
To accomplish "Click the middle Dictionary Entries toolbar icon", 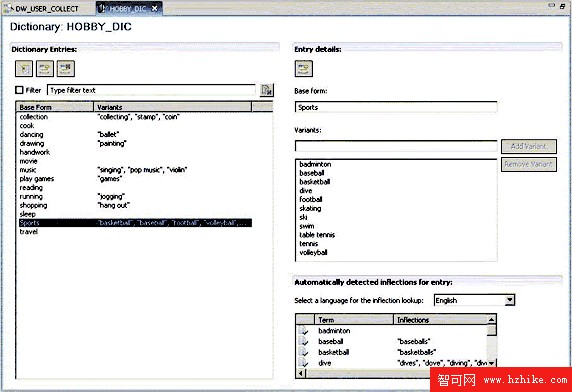I will point(45,69).
